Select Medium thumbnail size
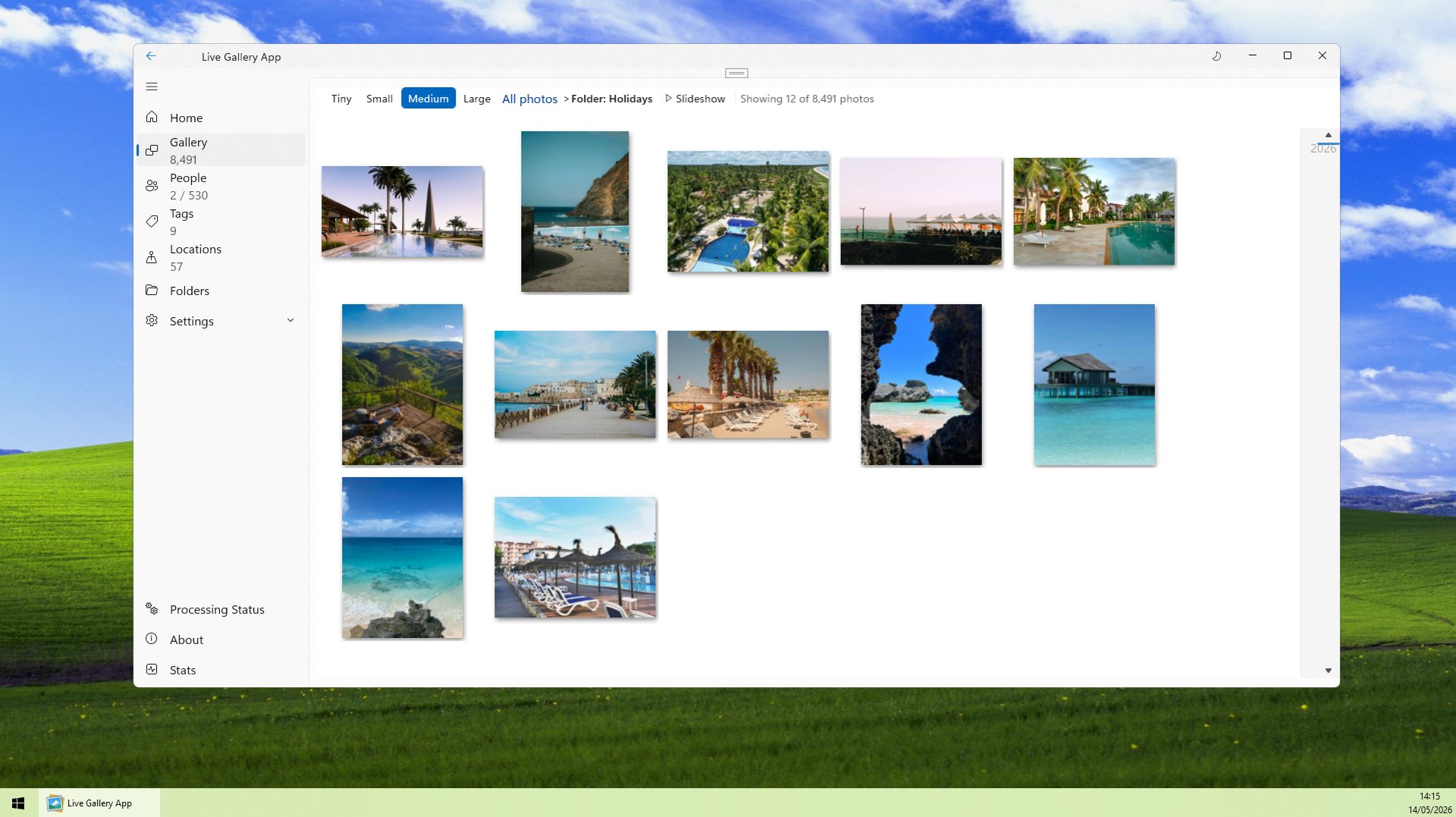 (x=428, y=99)
